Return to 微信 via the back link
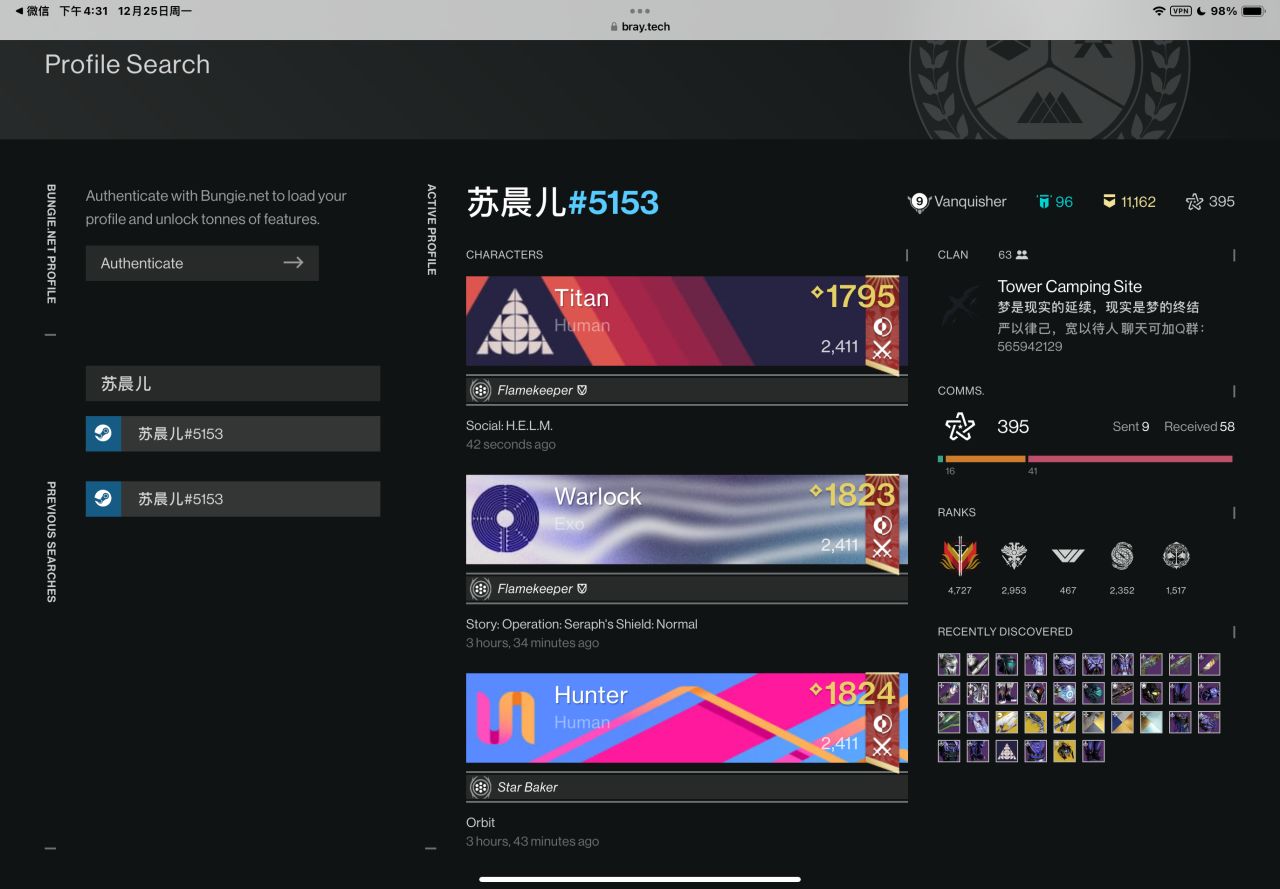 point(32,11)
